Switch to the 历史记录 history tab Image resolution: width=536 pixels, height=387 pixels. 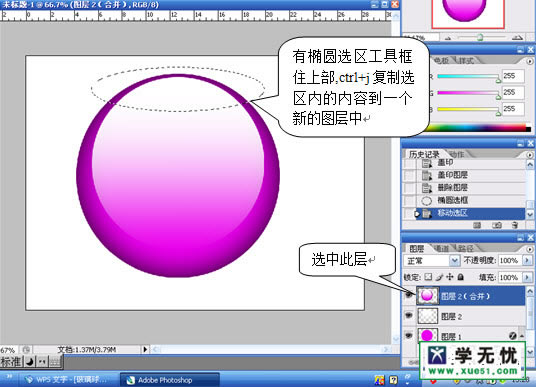[x=424, y=154]
